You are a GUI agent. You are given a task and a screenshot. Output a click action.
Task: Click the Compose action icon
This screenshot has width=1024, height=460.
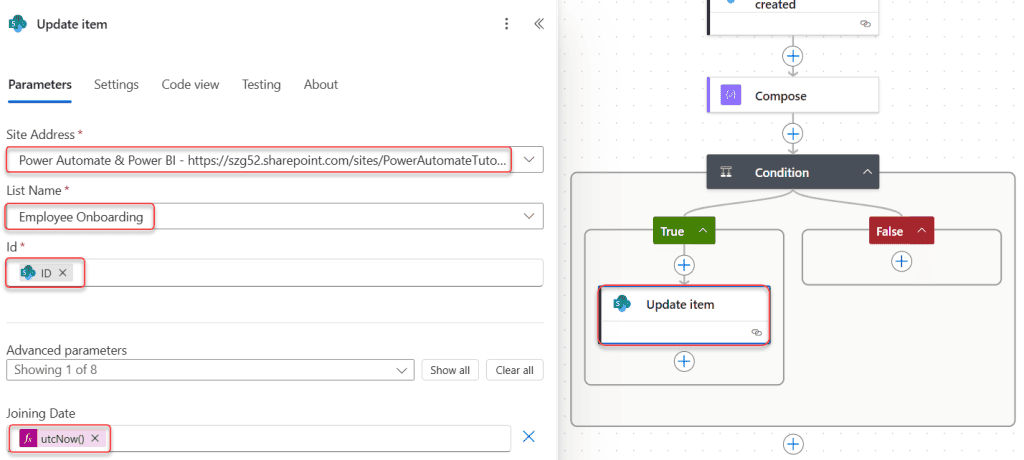[x=731, y=95]
